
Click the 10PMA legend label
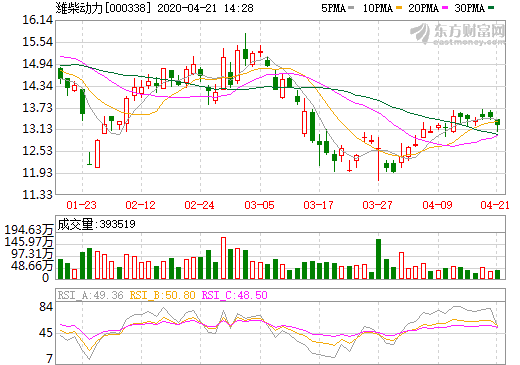coord(378,8)
